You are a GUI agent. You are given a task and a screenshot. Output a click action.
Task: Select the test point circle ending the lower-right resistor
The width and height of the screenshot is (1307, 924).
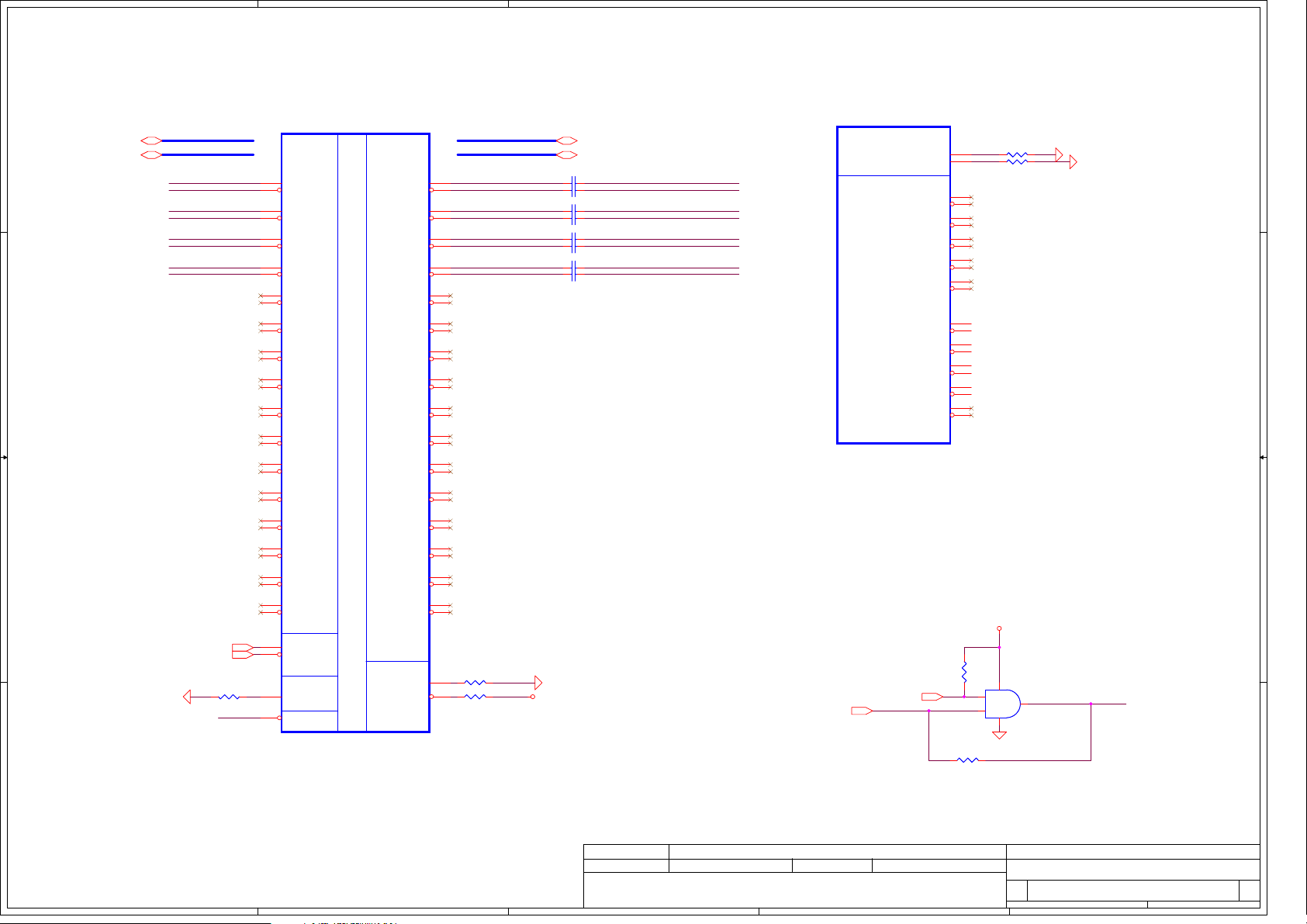click(x=533, y=697)
